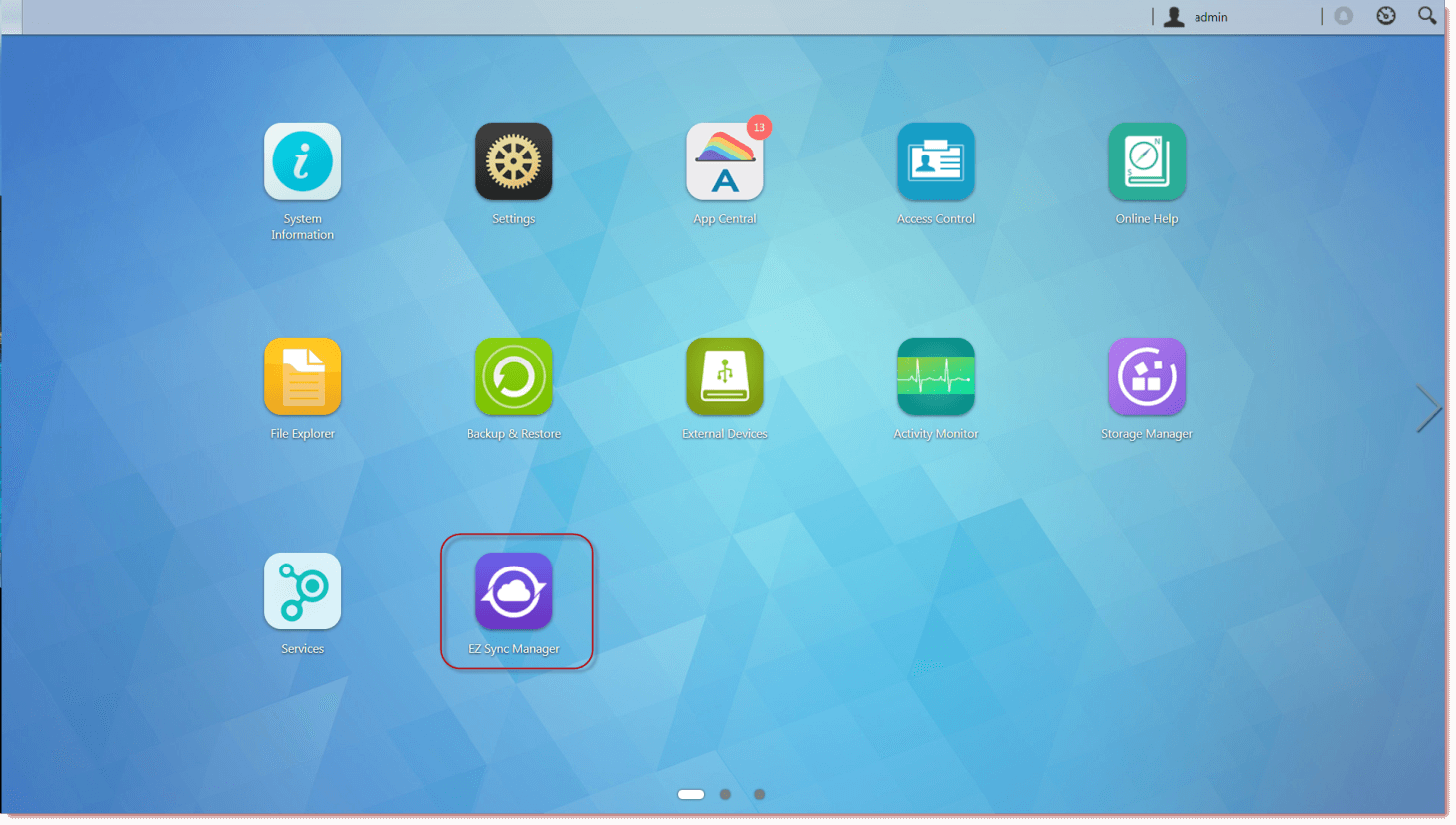Click the 'EZ Sync Manager' label
The height and width of the screenshot is (825, 1456).
513,649
